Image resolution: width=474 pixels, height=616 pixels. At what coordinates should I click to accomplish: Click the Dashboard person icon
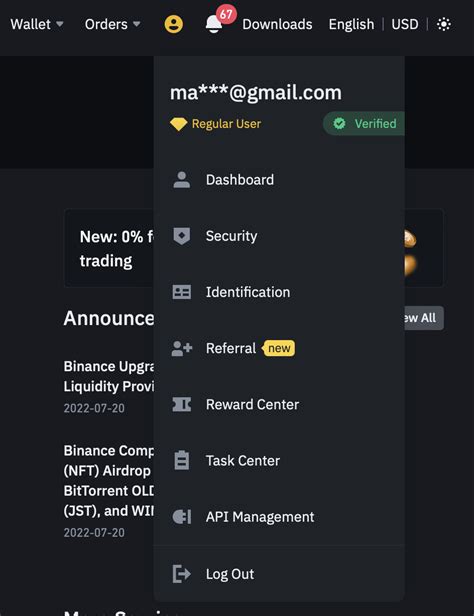(x=181, y=180)
